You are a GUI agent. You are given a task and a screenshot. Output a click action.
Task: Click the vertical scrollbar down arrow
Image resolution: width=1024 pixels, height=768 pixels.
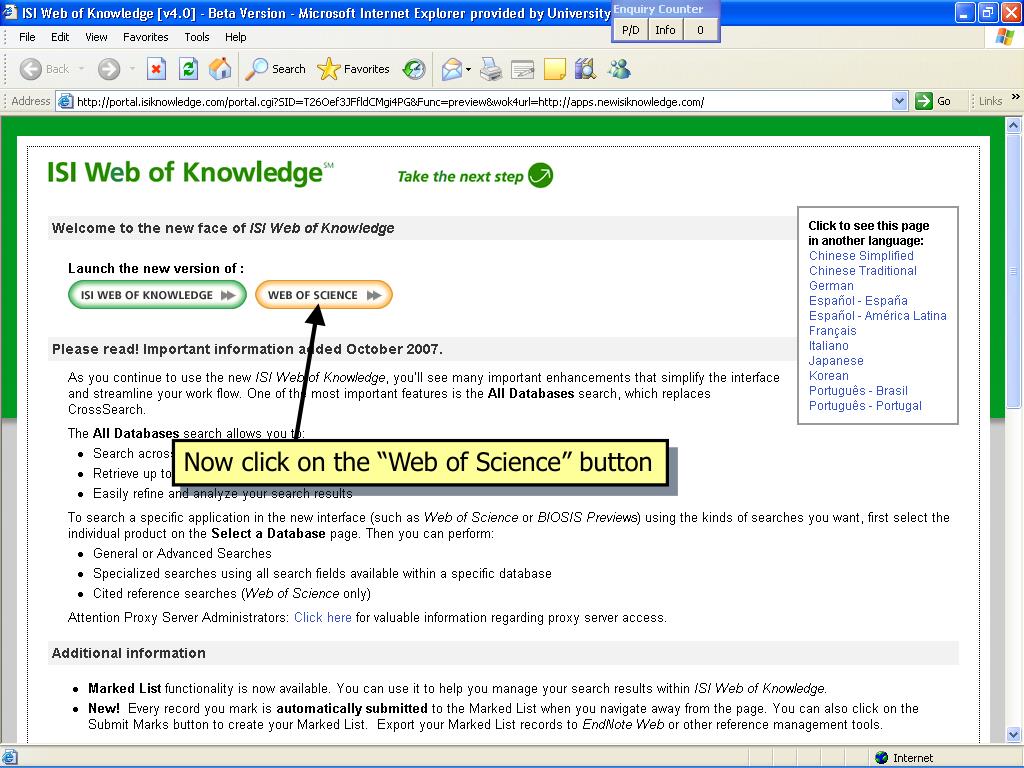[1013, 734]
